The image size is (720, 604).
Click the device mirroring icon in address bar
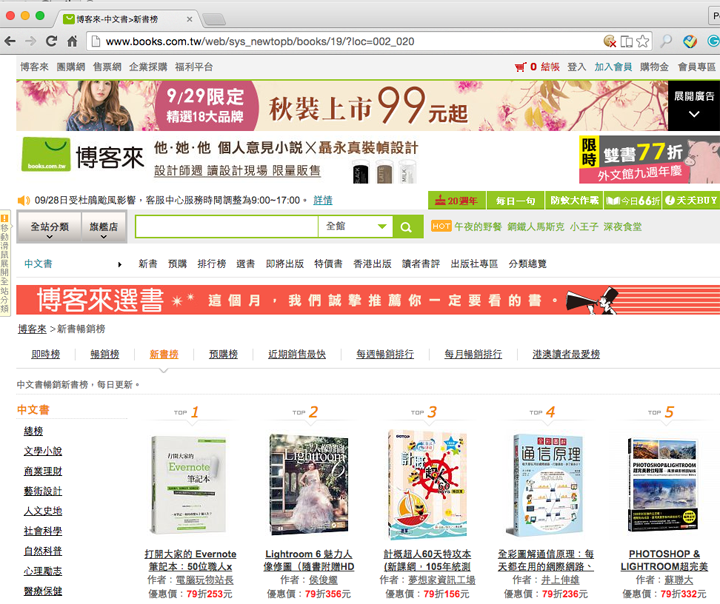pyautogui.click(x=626, y=41)
